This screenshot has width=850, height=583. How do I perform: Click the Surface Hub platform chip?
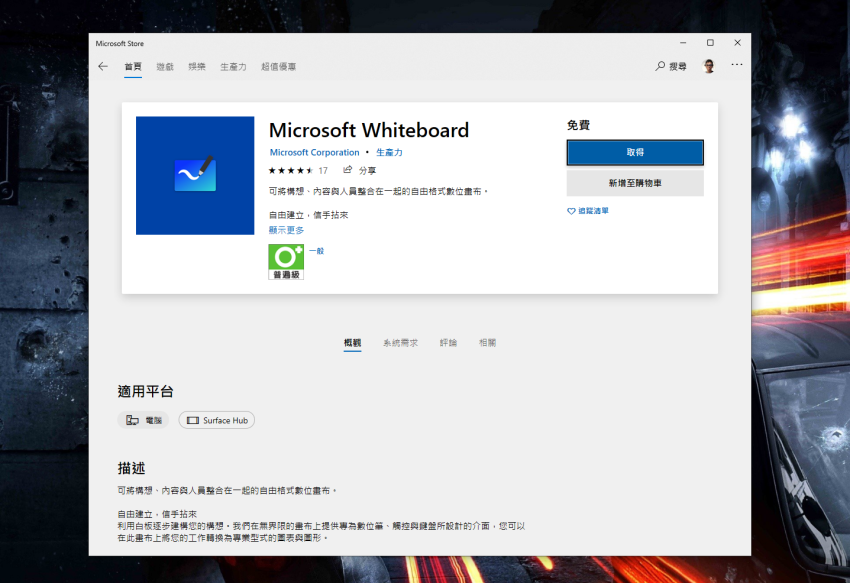(217, 420)
